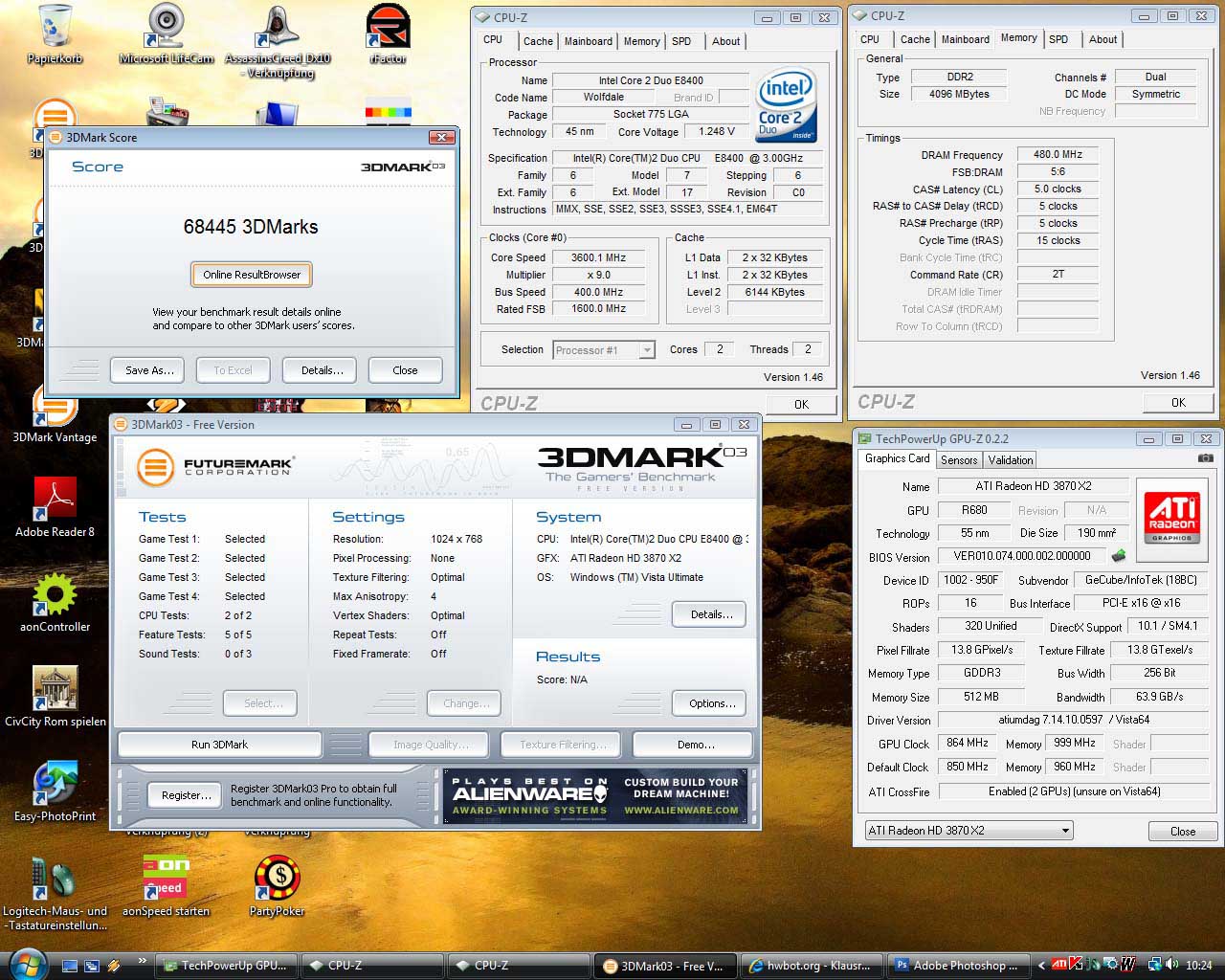
Task: Click Run 3DMark button
Action: (219, 745)
